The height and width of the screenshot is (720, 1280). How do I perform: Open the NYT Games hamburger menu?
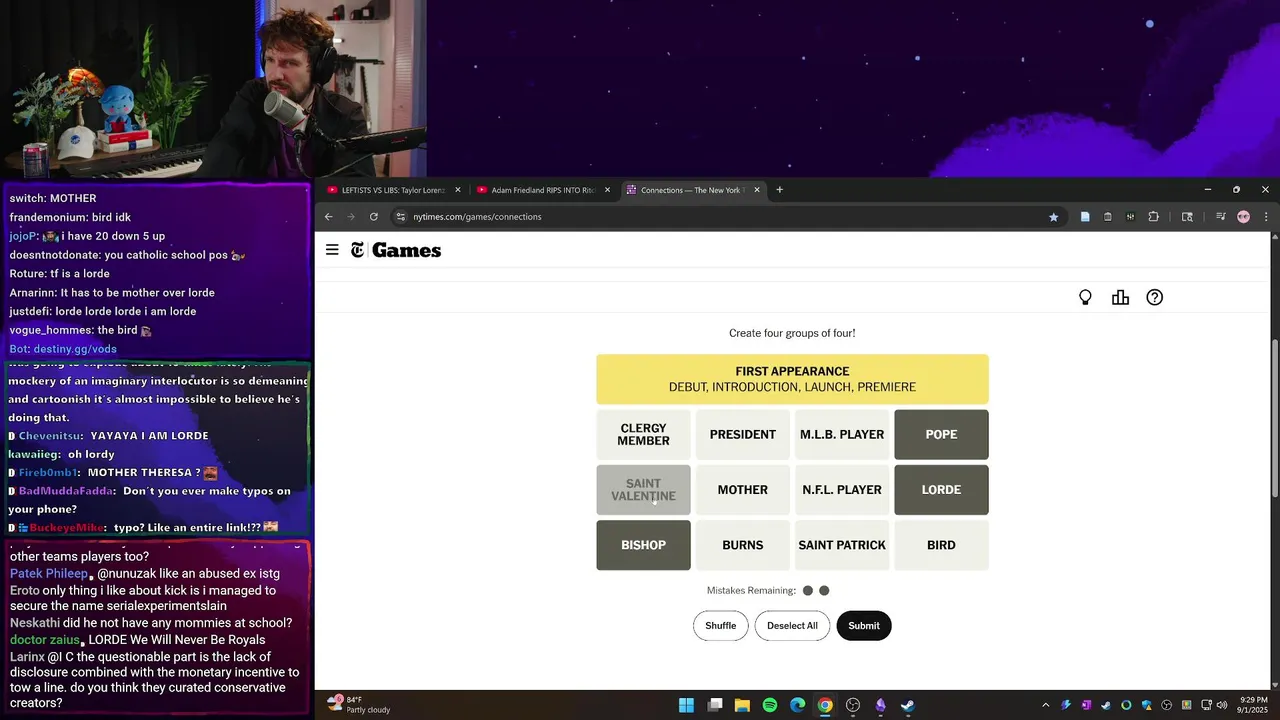332,250
